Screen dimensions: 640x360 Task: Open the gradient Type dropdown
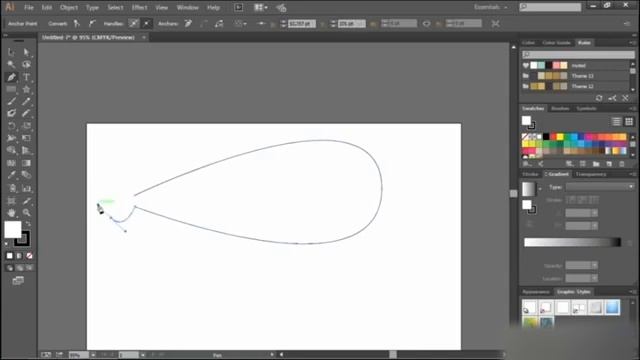pos(600,187)
